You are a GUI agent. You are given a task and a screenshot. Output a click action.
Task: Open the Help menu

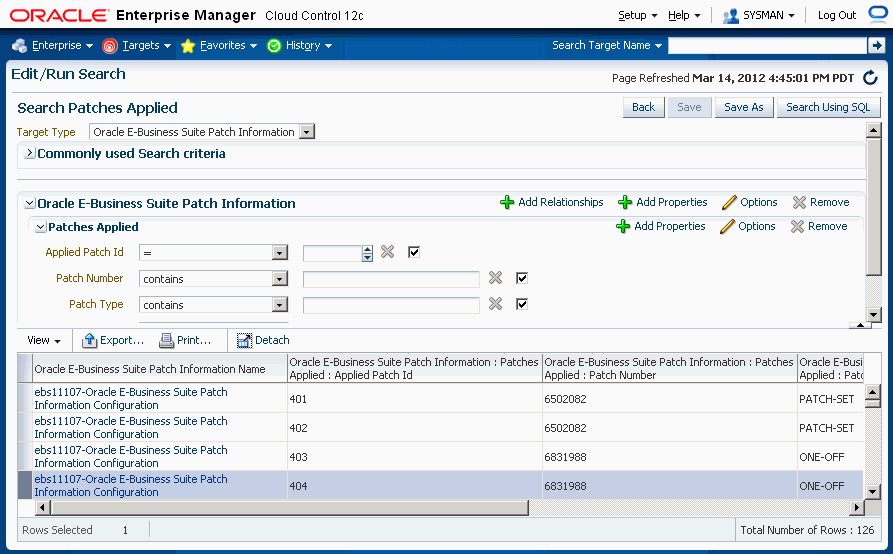pos(684,15)
